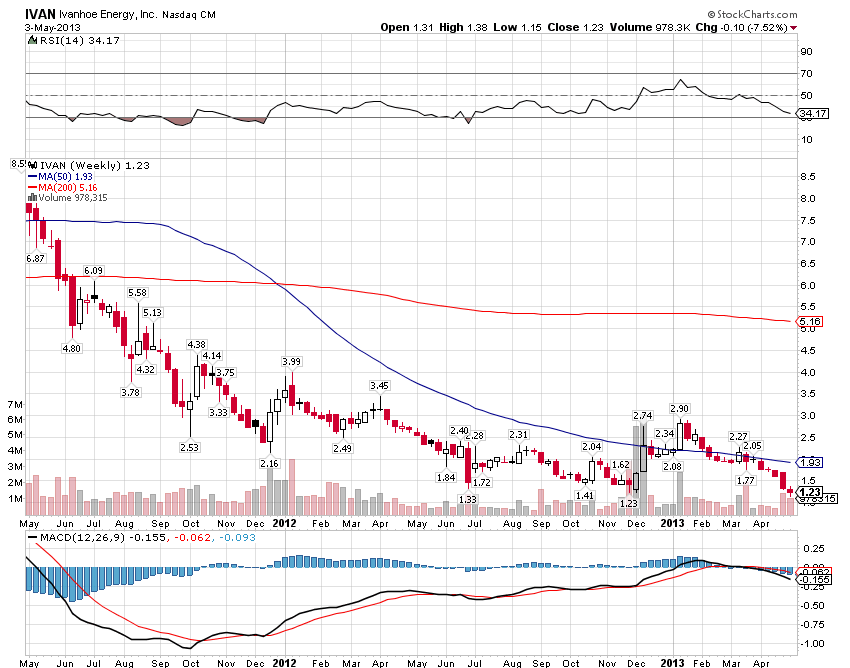850x668 pixels.
Task: Click the 4.38 high price annotation
Action: [196, 345]
